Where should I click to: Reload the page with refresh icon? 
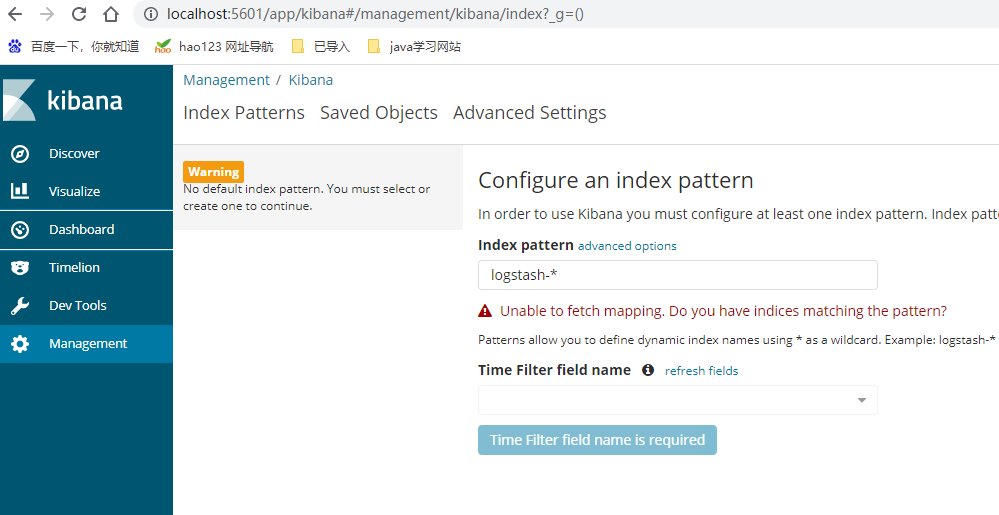point(79,14)
